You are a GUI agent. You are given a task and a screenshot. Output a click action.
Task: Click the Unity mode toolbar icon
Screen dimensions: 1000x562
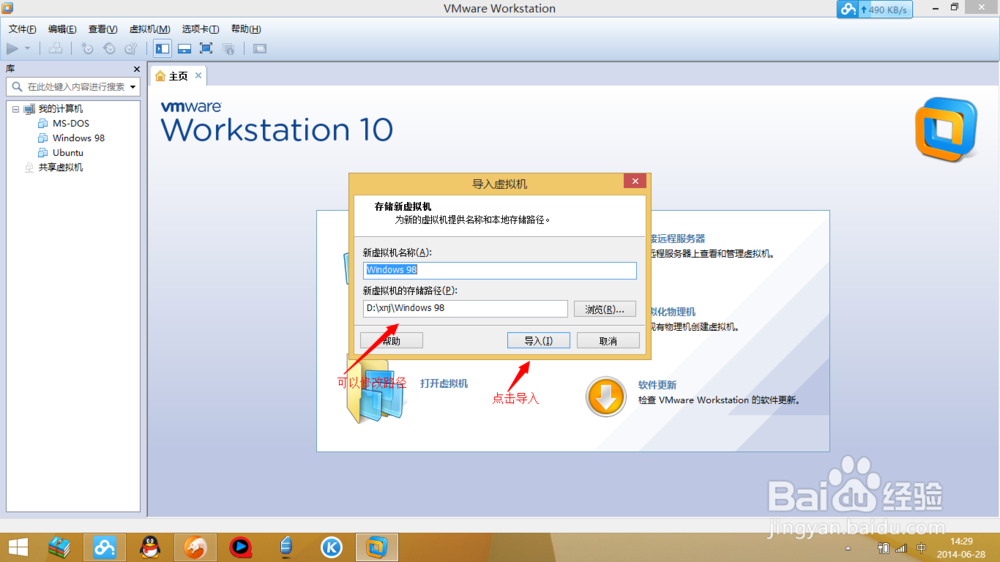tap(228, 48)
